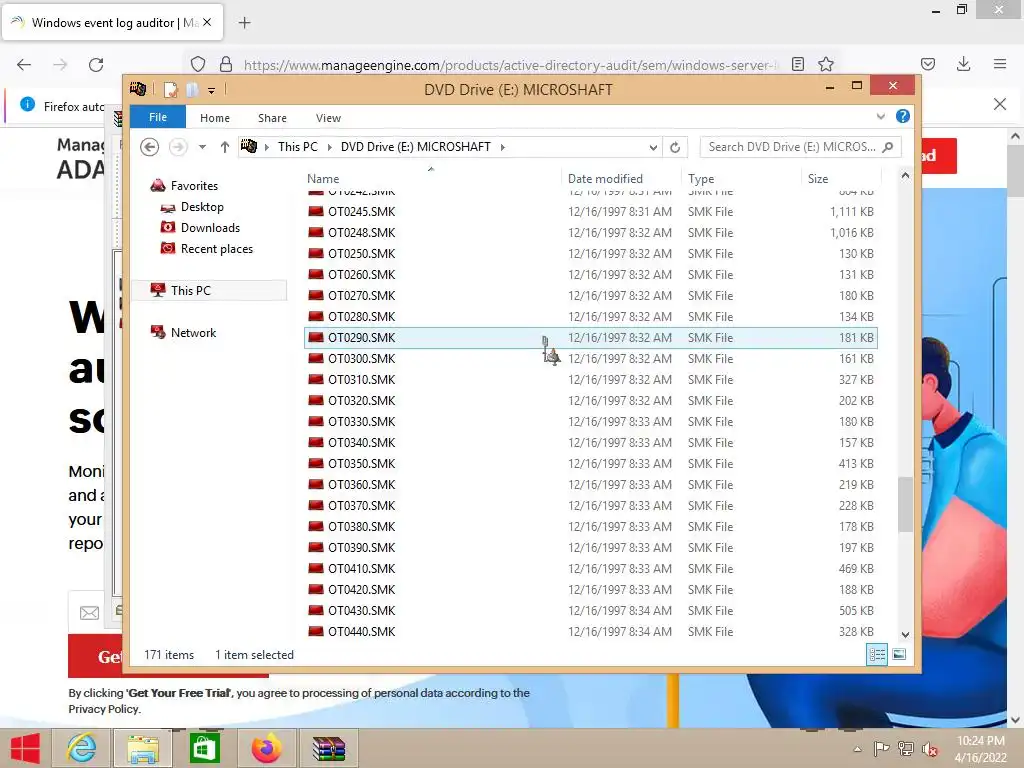This screenshot has height=768, width=1024.
Task: Reload the page in Firefox
Action: pos(96,65)
